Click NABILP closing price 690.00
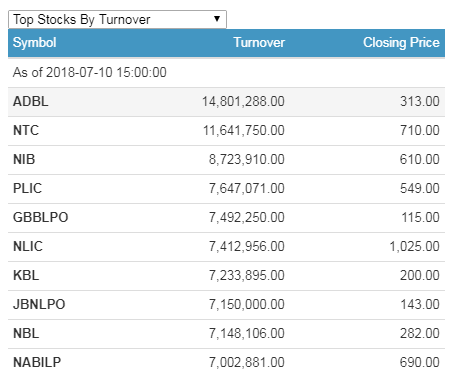Viewport: 453px width, 376px height. click(x=420, y=362)
